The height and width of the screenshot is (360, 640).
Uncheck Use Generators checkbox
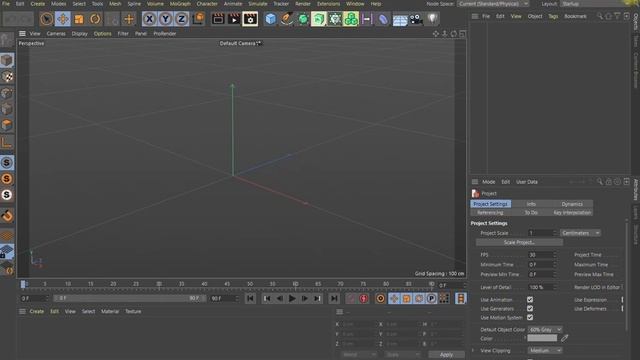pyautogui.click(x=530, y=309)
